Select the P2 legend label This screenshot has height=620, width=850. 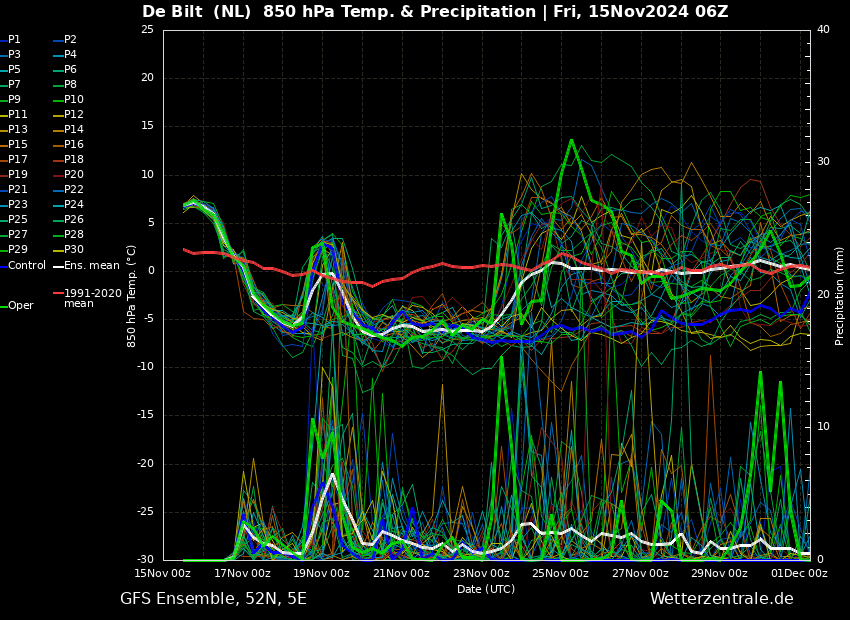point(70,40)
